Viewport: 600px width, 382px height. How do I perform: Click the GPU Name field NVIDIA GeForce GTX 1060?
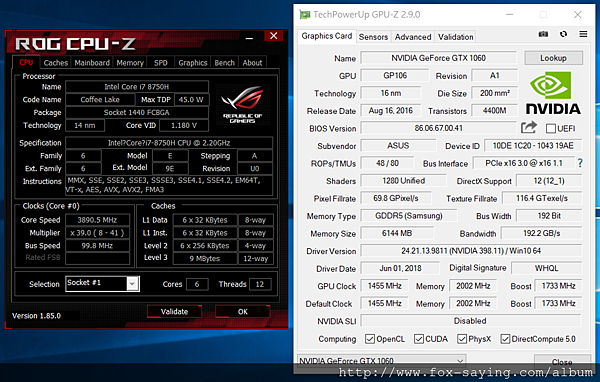[439, 58]
